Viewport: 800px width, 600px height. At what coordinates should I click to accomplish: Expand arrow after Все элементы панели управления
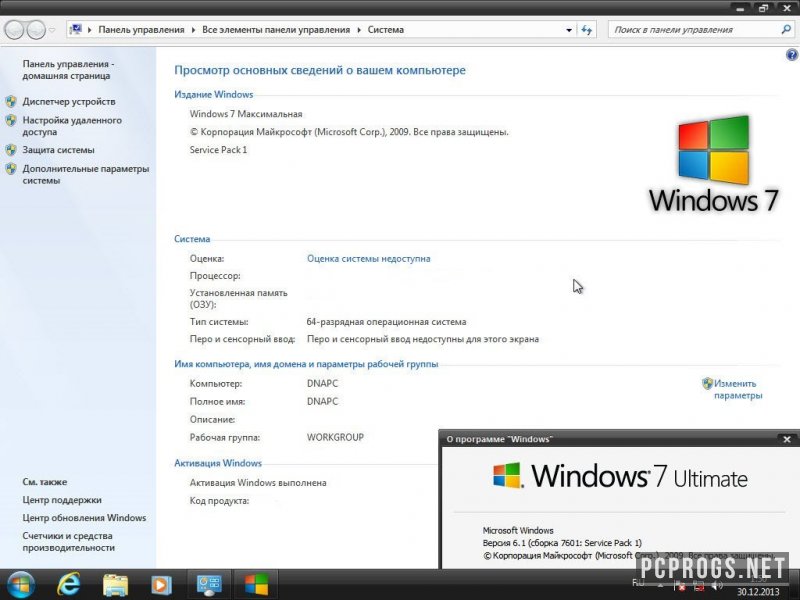pos(359,30)
